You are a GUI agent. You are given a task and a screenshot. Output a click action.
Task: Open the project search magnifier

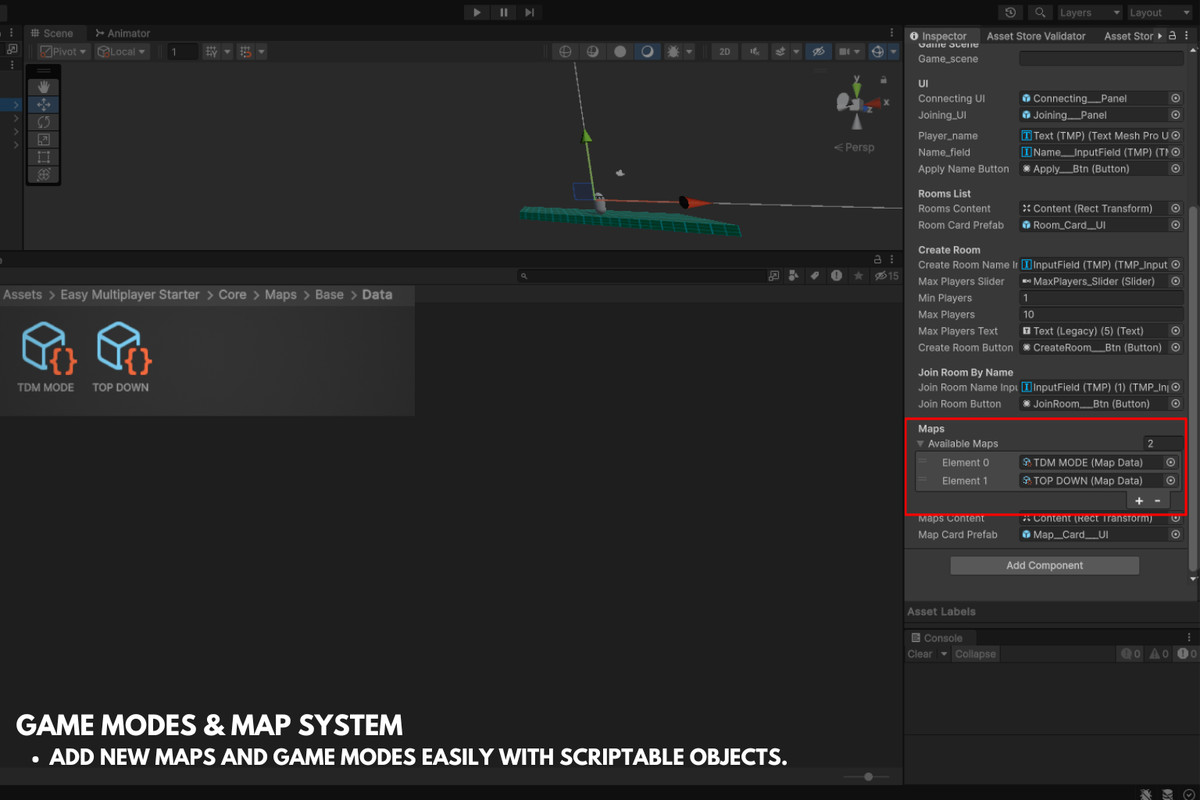(x=523, y=277)
